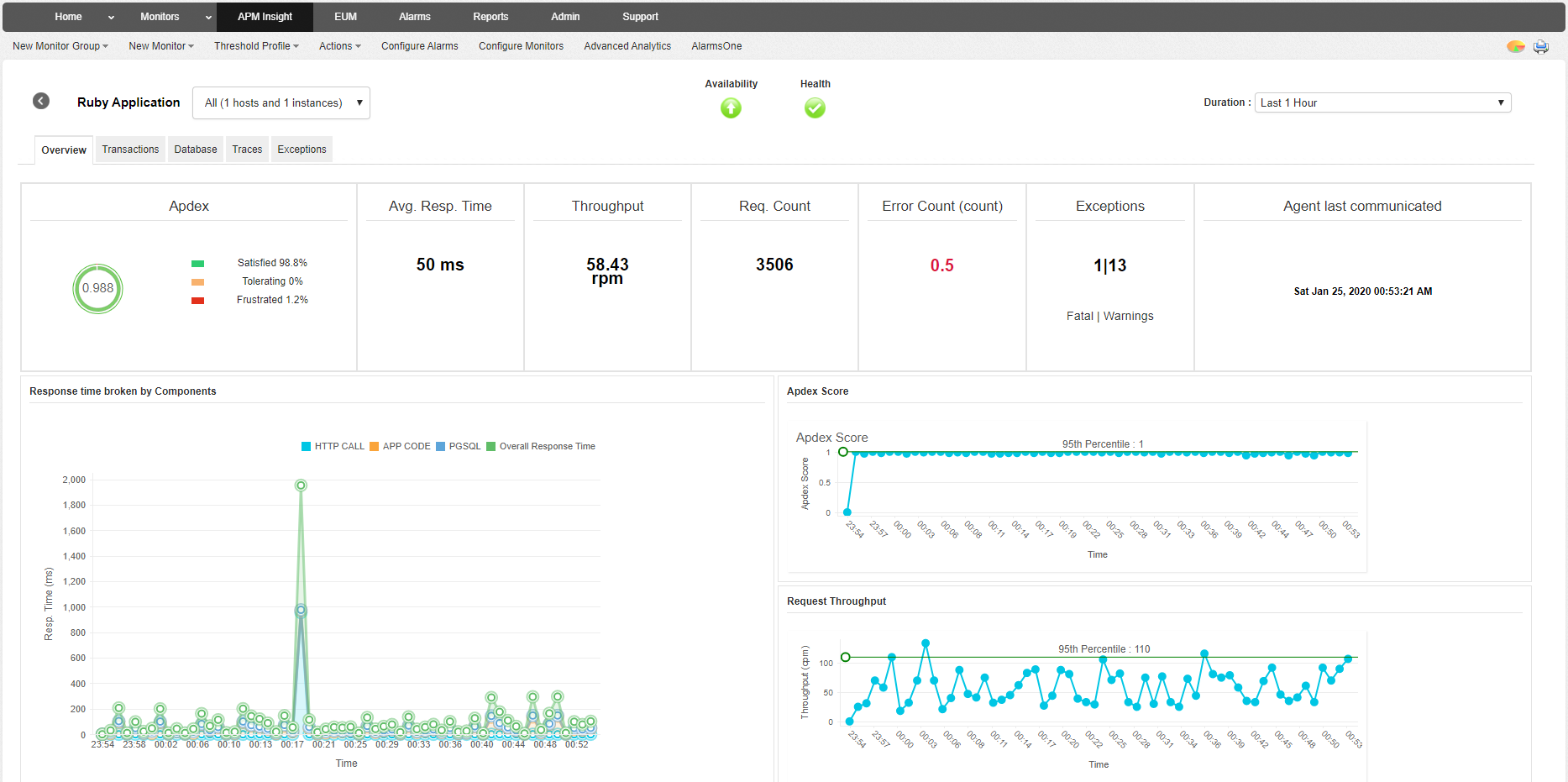1568x782 pixels.
Task: Open the pie chart report view icon
Action: pyautogui.click(x=1515, y=46)
